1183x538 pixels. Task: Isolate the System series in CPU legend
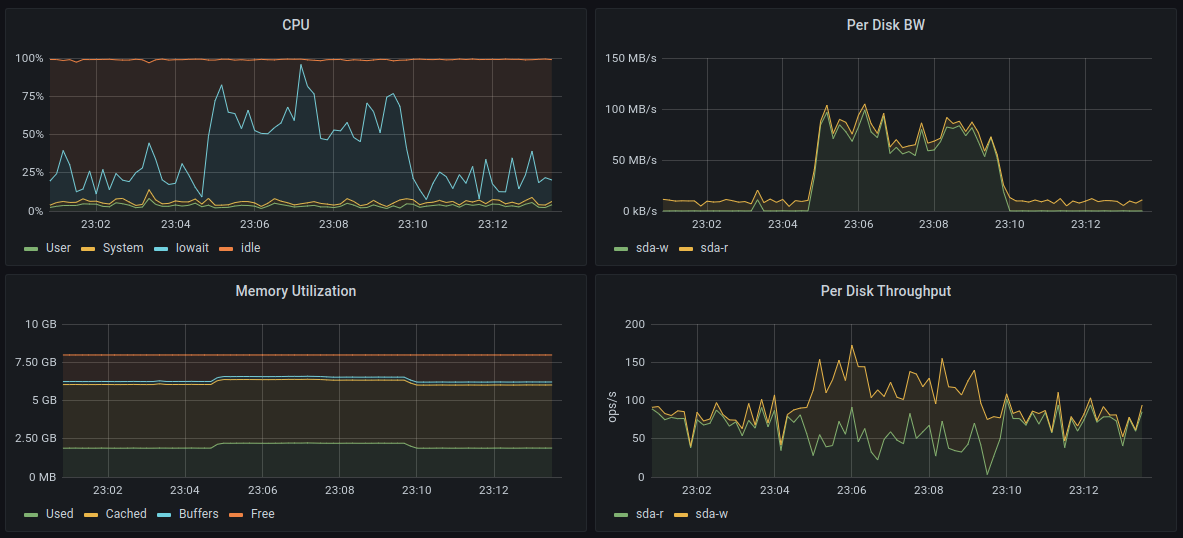pyautogui.click(x=123, y=247)
